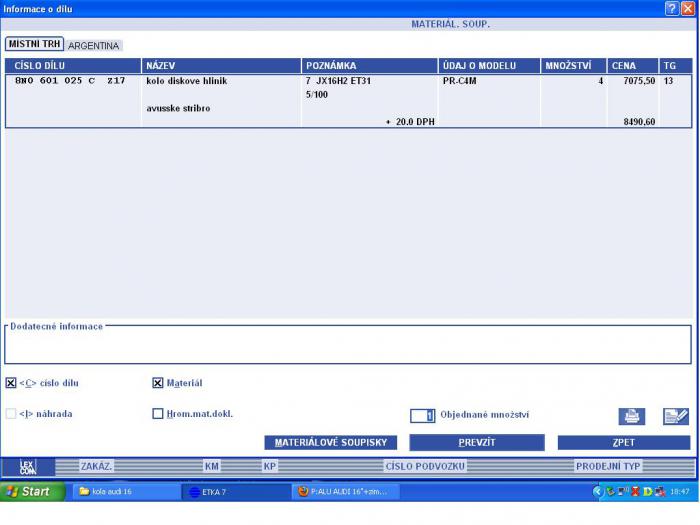Click the Objednané množství quantity field
700x525 pixels.
pos(423,416)
